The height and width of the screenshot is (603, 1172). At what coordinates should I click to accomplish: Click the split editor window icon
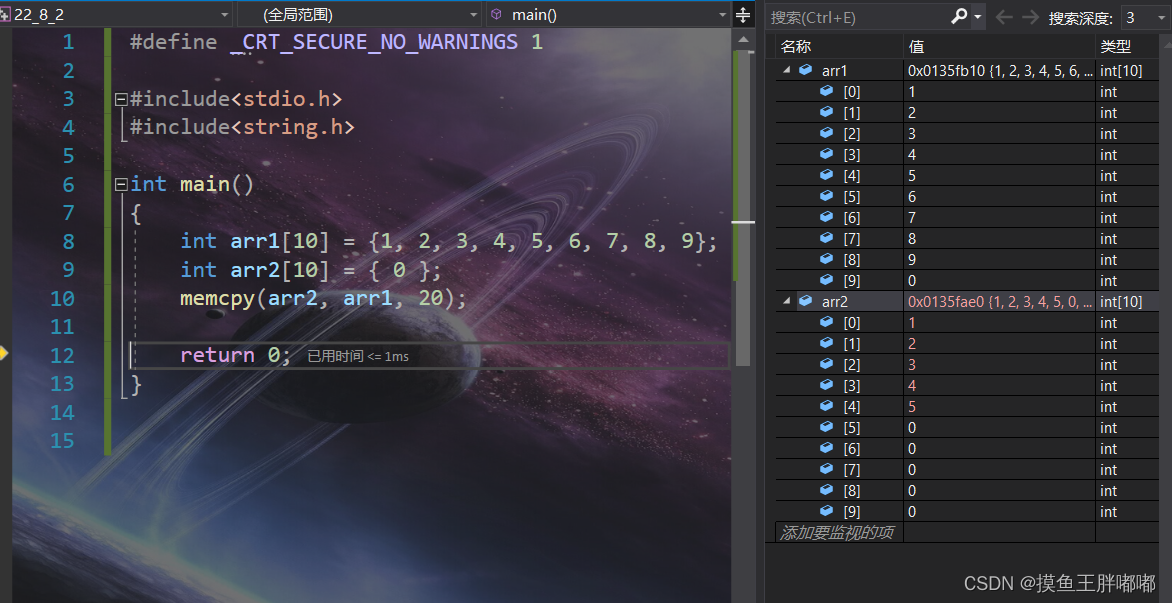pyautogui.click(x=743, y=15)
